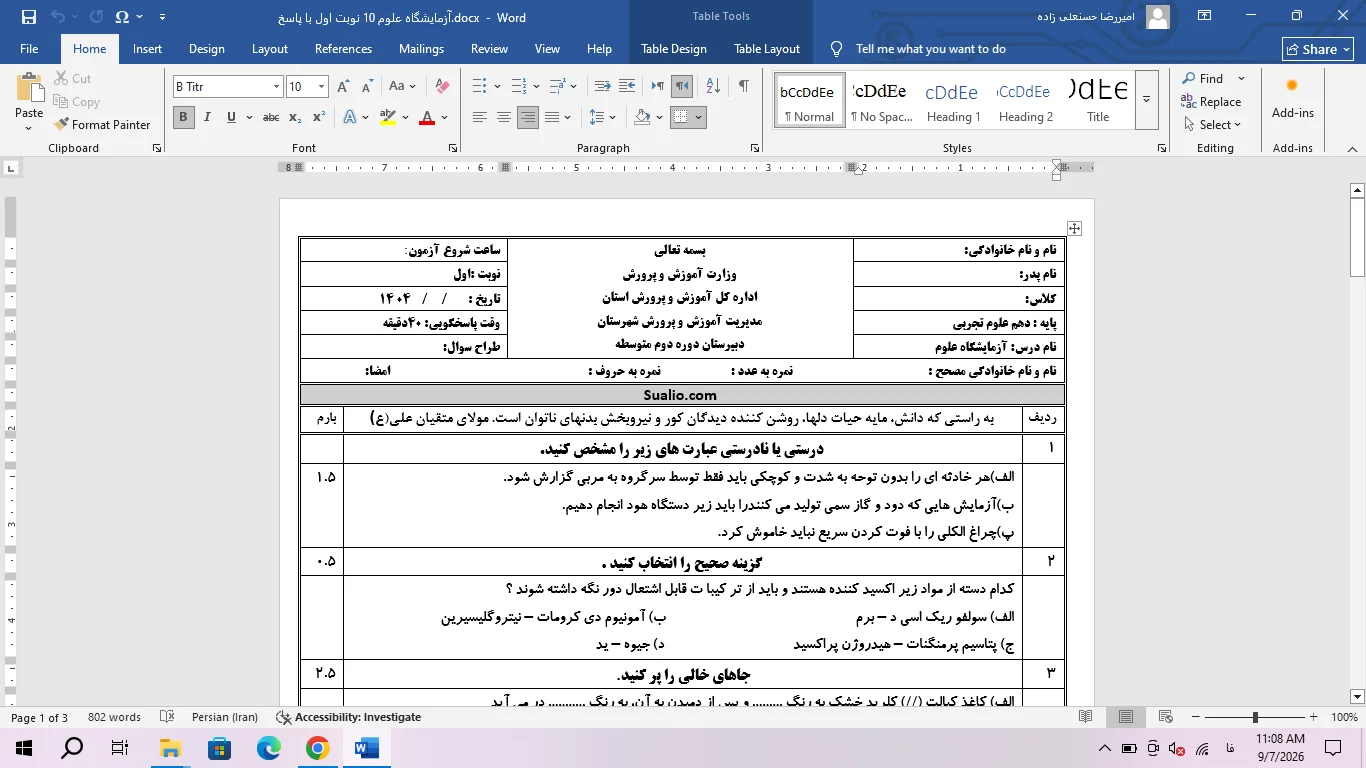
Task: Open the ribbon display options icon
Action: pyautogui.click(x=1205, y=16)
